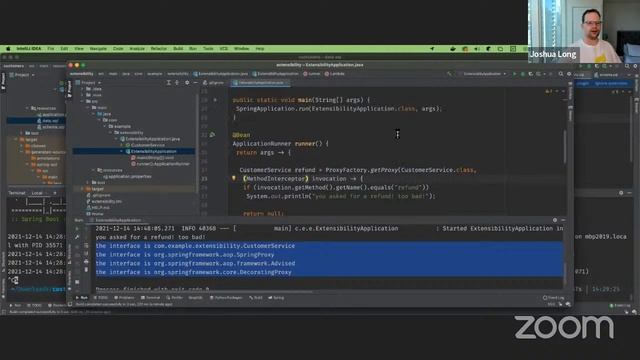Screen dimensions: 640x360
Task: Open the TODO tool window
Action: click(102, 298)
